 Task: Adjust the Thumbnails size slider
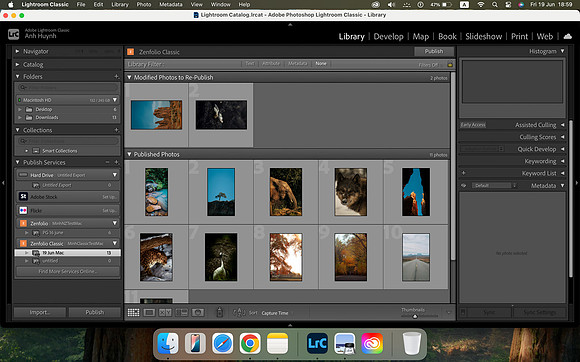click(x=415, y=316)
